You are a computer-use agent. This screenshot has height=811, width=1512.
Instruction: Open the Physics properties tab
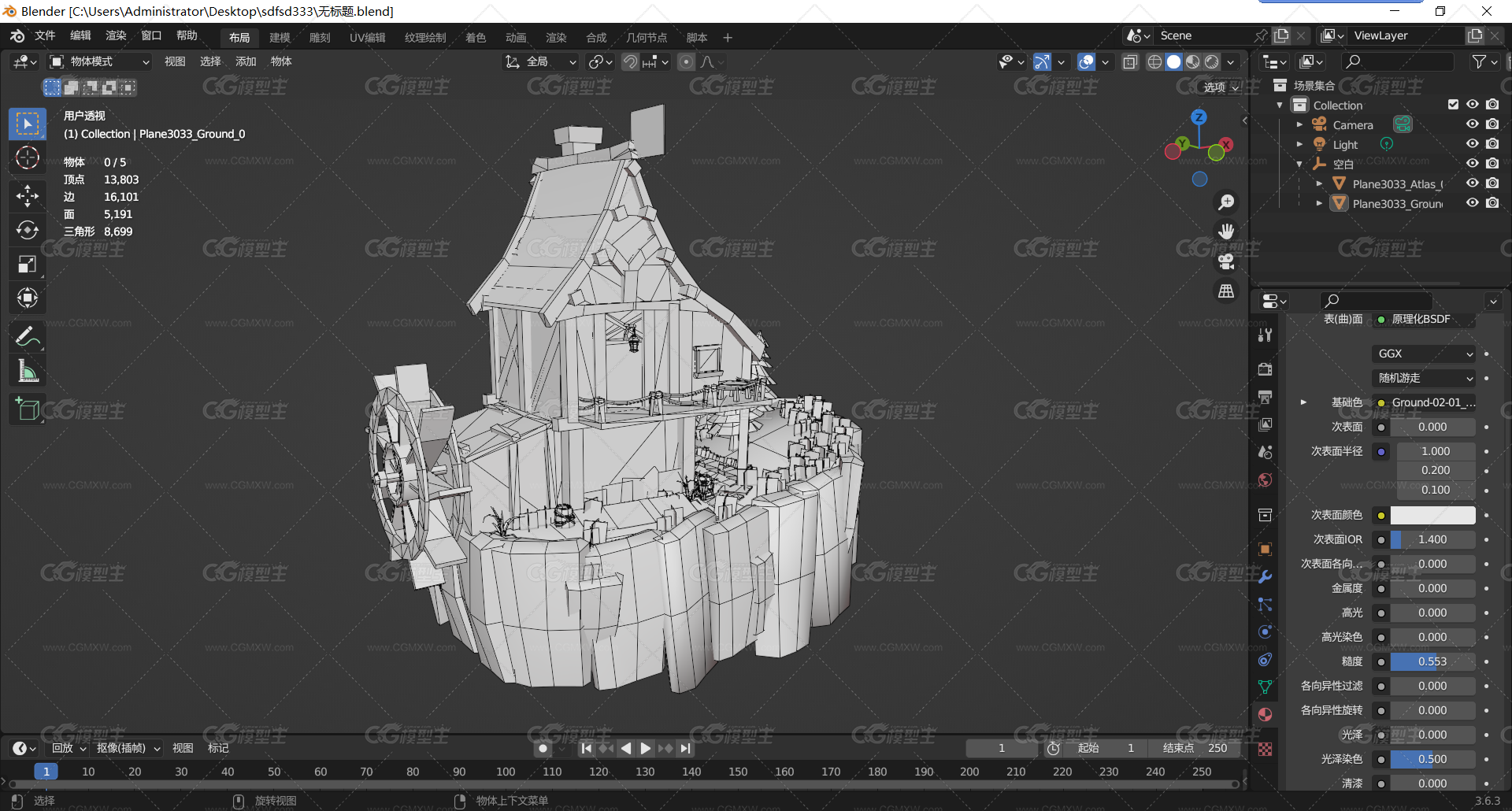1265,631
